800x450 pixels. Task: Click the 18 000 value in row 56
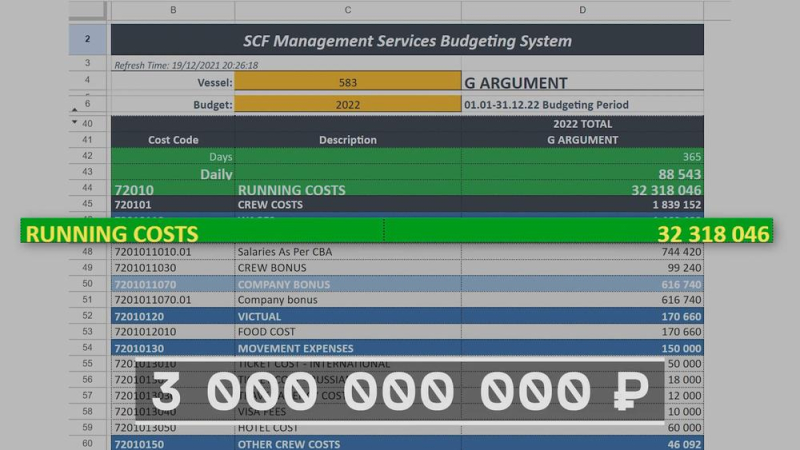(x=684, y=380)
